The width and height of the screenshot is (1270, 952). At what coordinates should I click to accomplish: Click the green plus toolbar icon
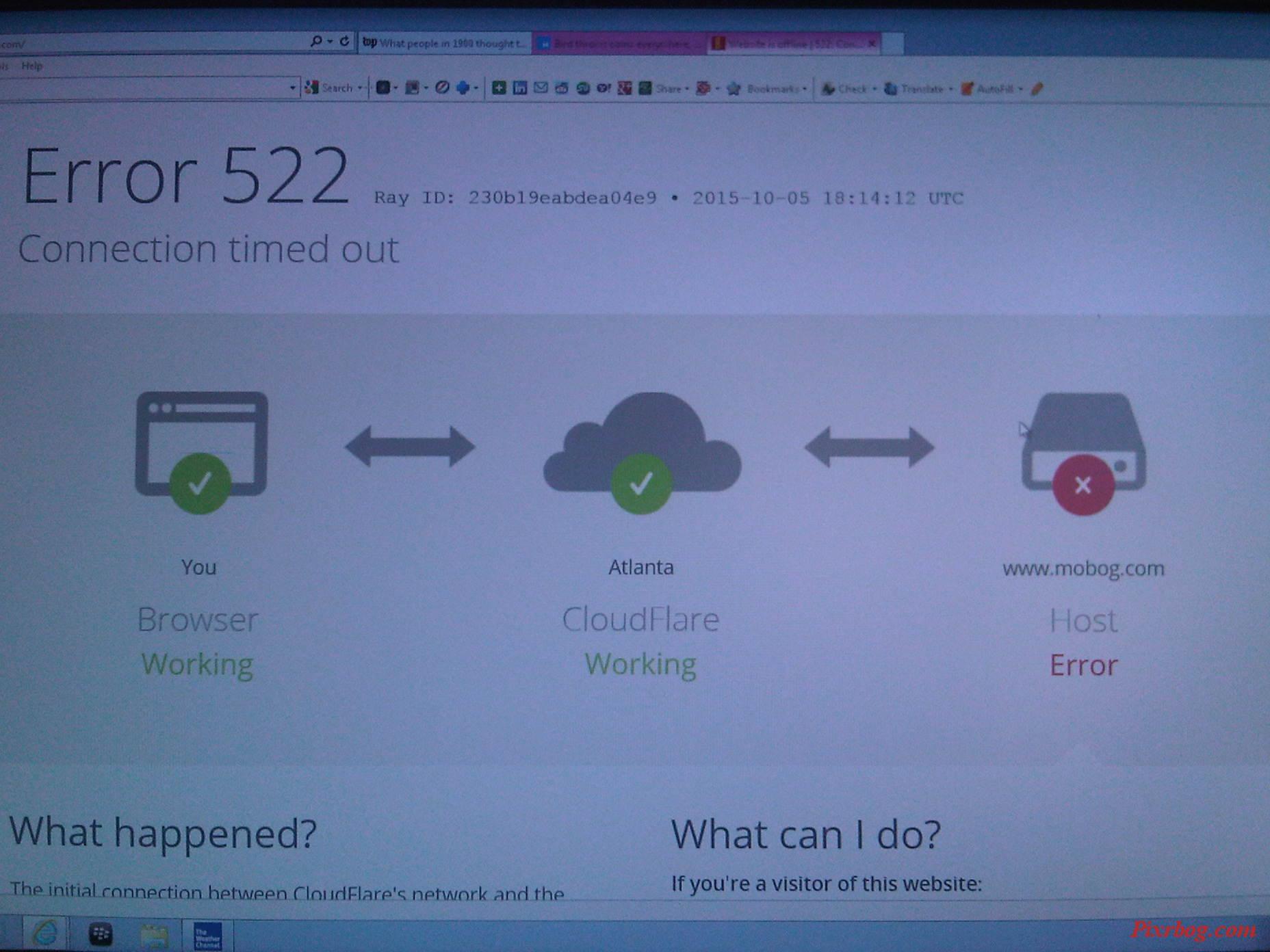point(499,88)
